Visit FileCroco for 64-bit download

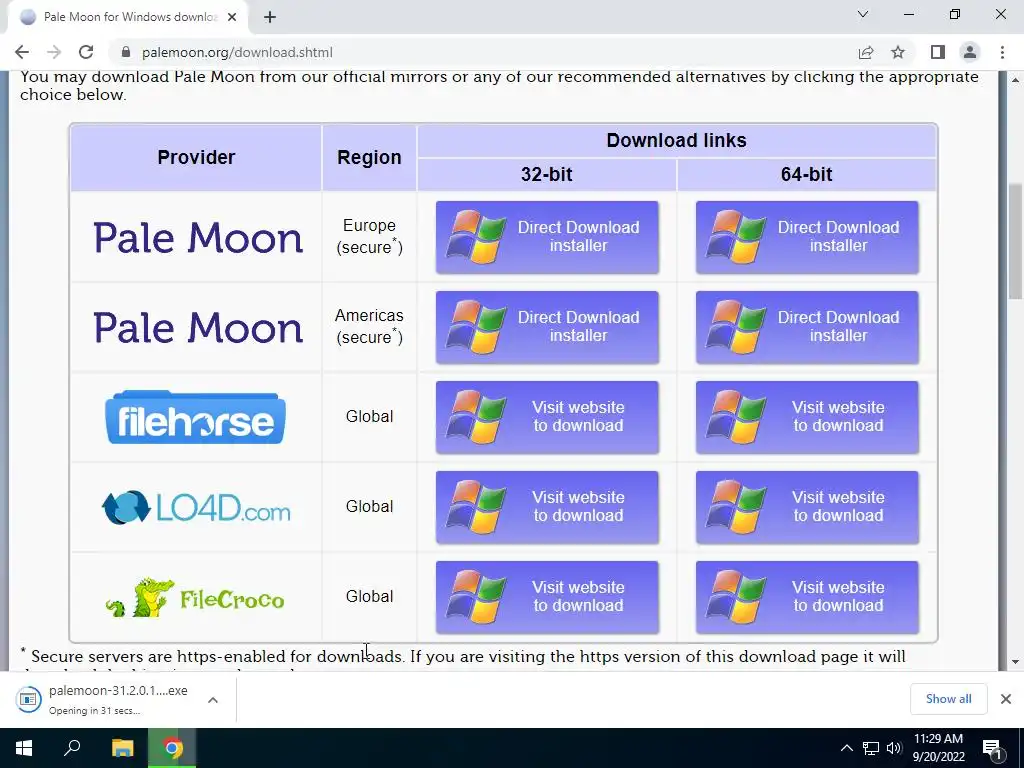point(807,598)
